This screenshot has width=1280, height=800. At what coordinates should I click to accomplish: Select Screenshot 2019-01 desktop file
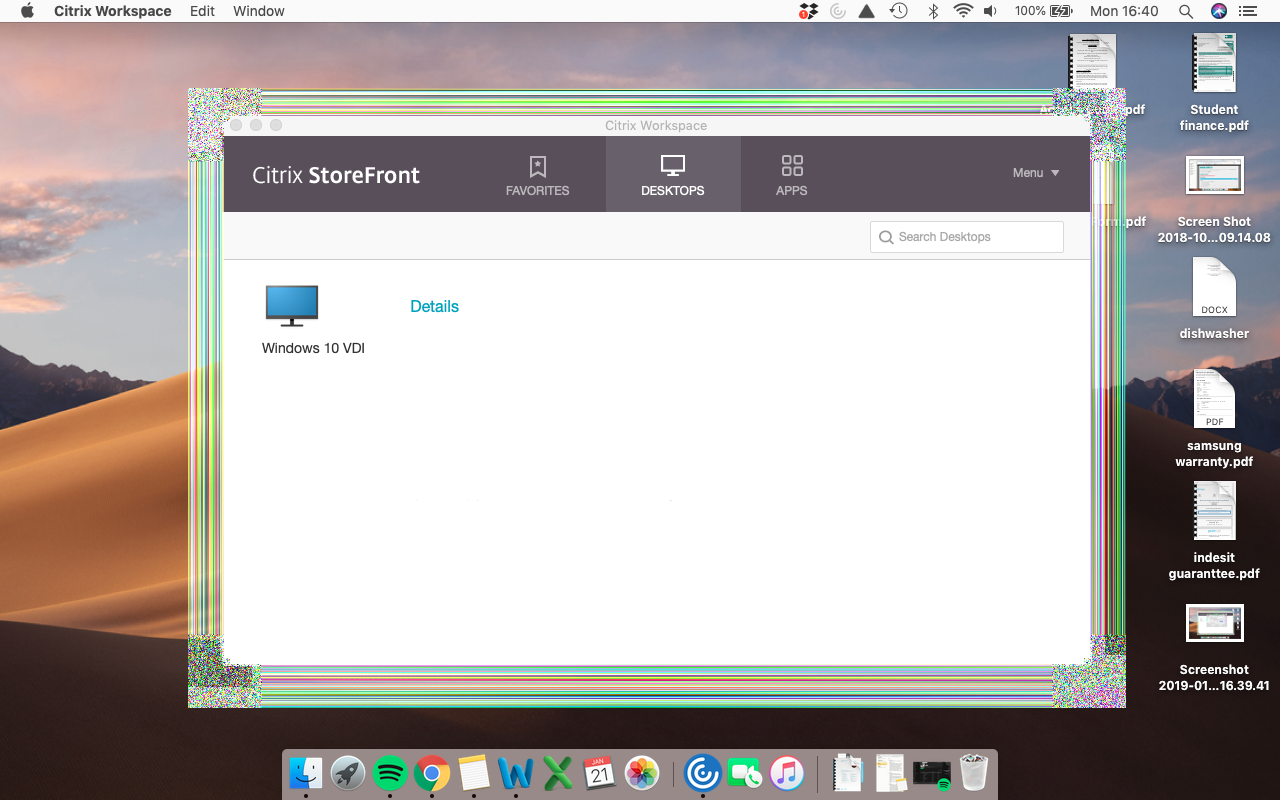(x=1214, y=647)
